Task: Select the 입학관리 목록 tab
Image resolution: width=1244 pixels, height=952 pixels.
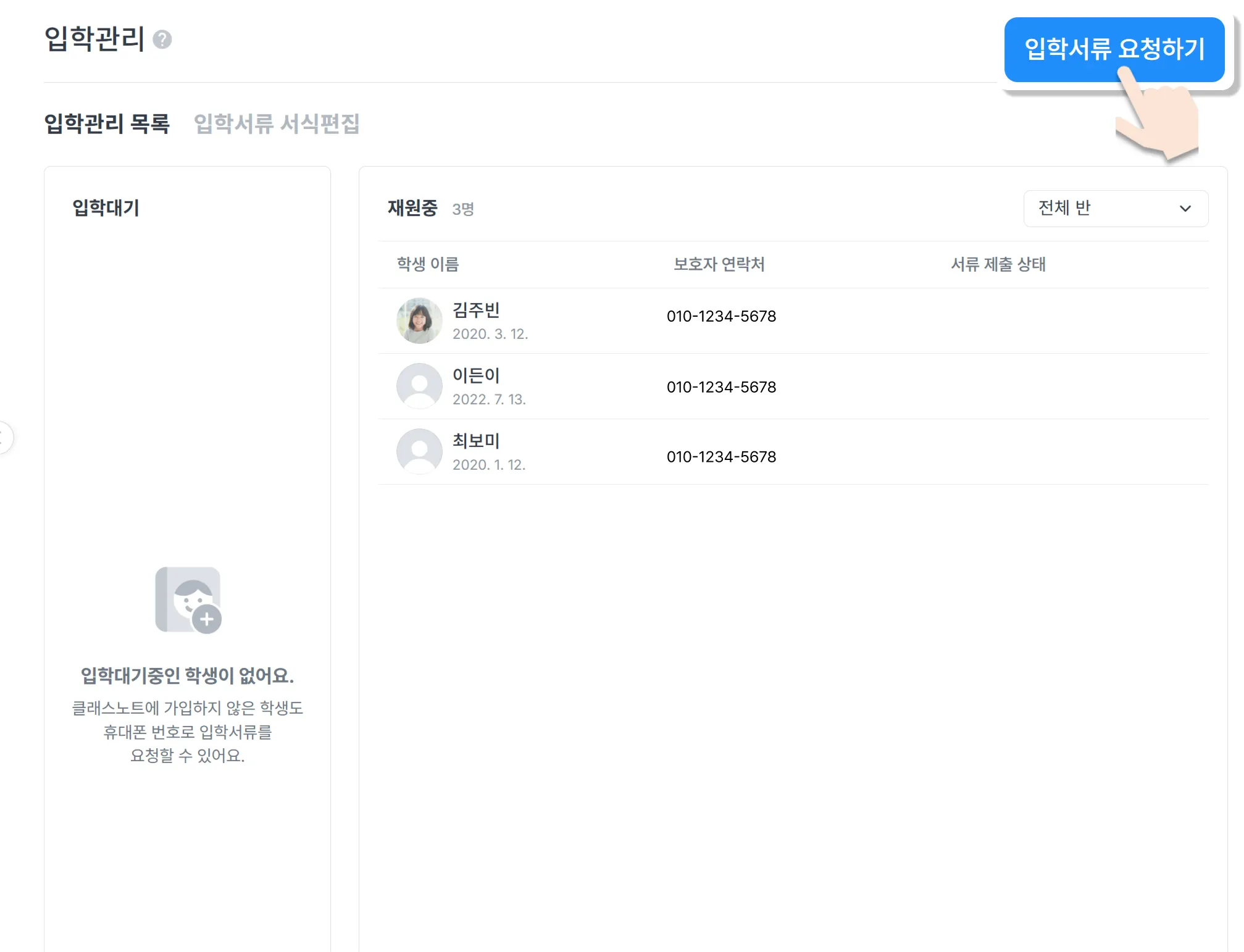Action: (107, 123)
